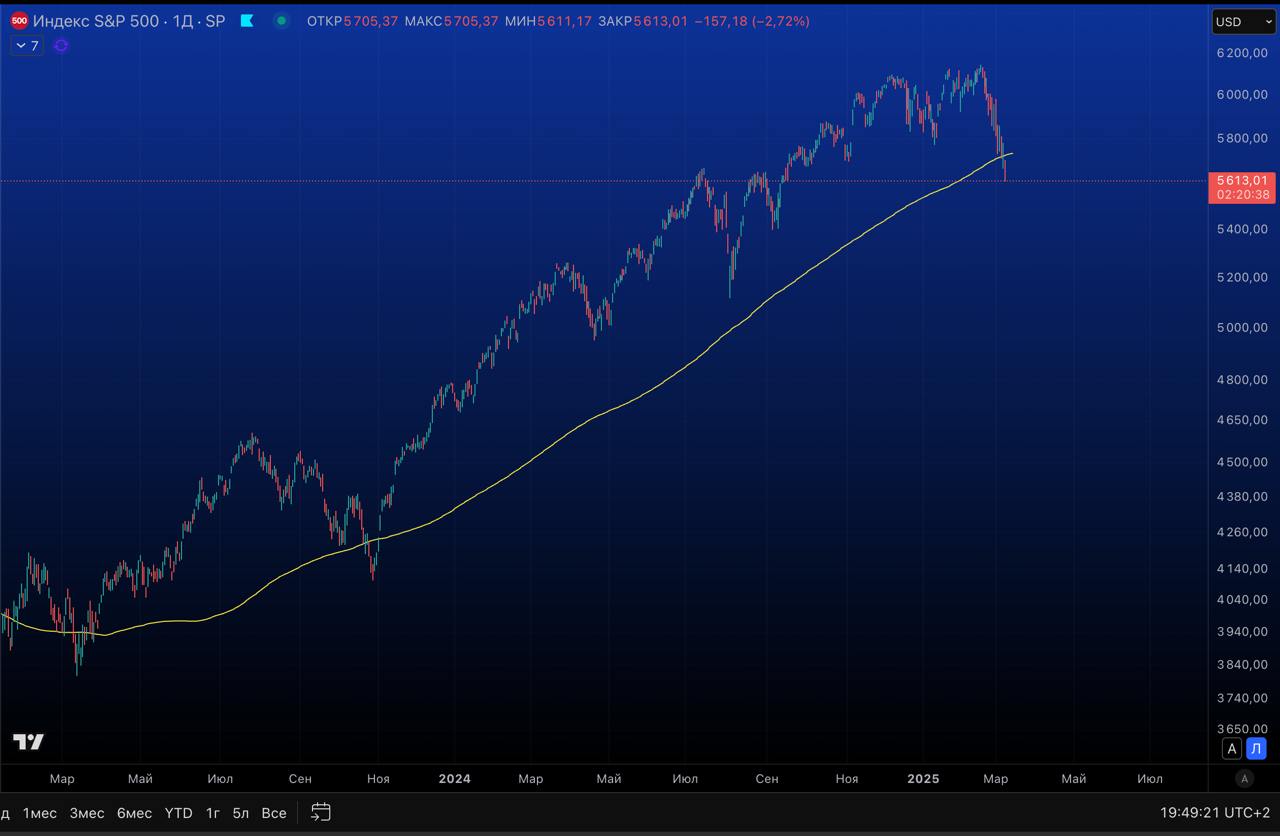The width and height of the screenshot is (1280, 836).
Task: Select the 5л time range
Action: 241,813
